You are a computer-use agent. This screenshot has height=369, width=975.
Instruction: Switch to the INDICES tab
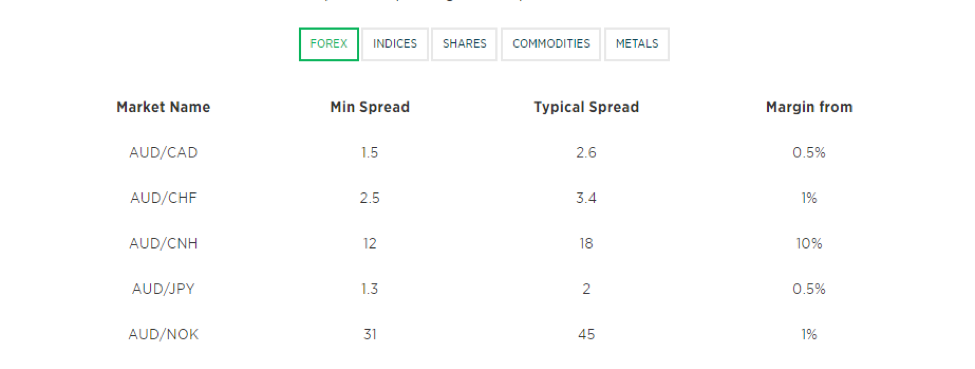click(395, 44)
